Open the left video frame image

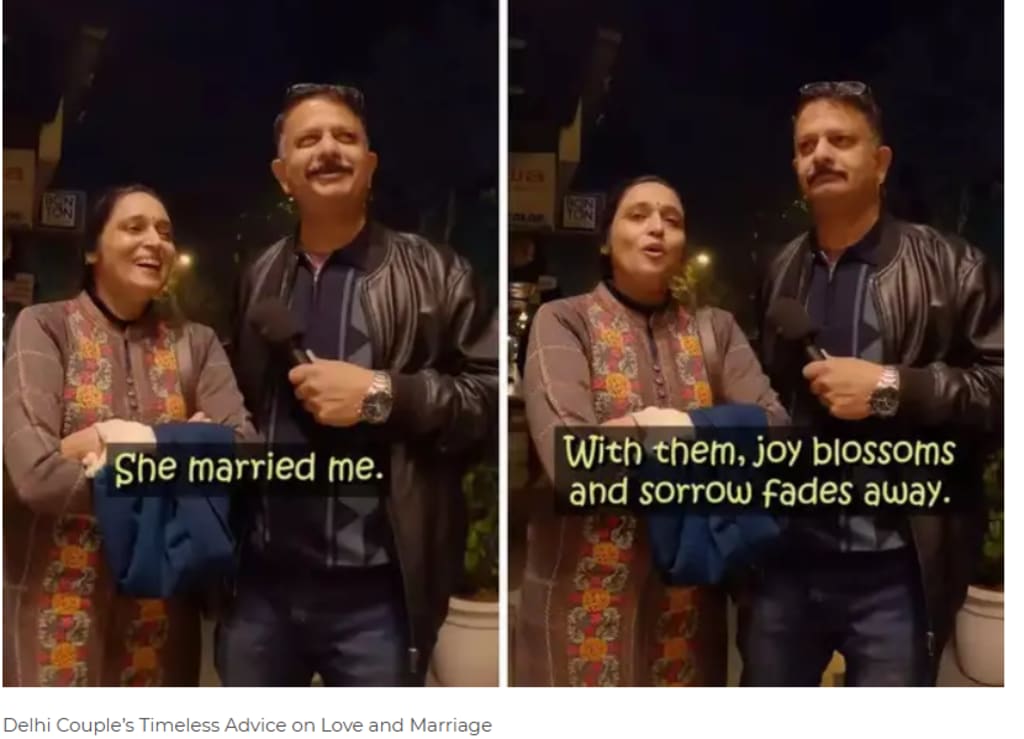coord(251,343)
